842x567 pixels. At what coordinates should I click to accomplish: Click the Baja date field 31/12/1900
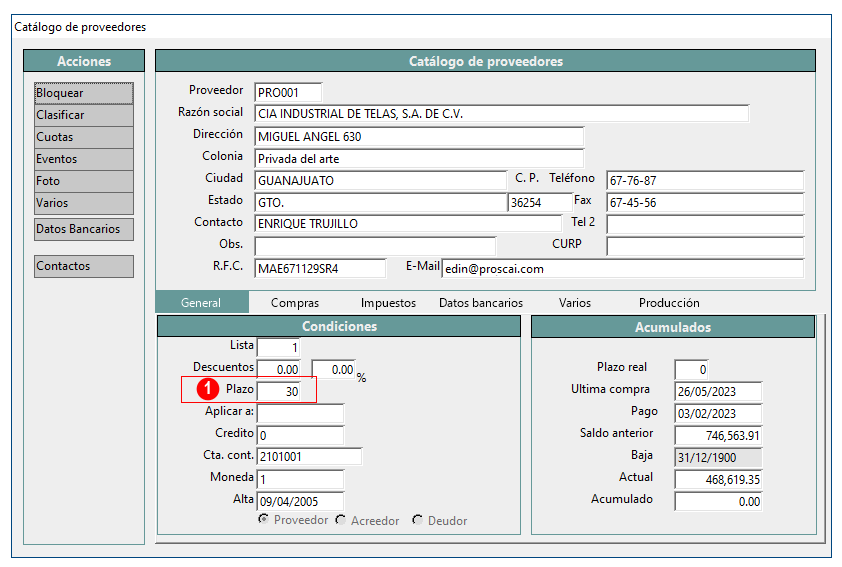(718, 457)
